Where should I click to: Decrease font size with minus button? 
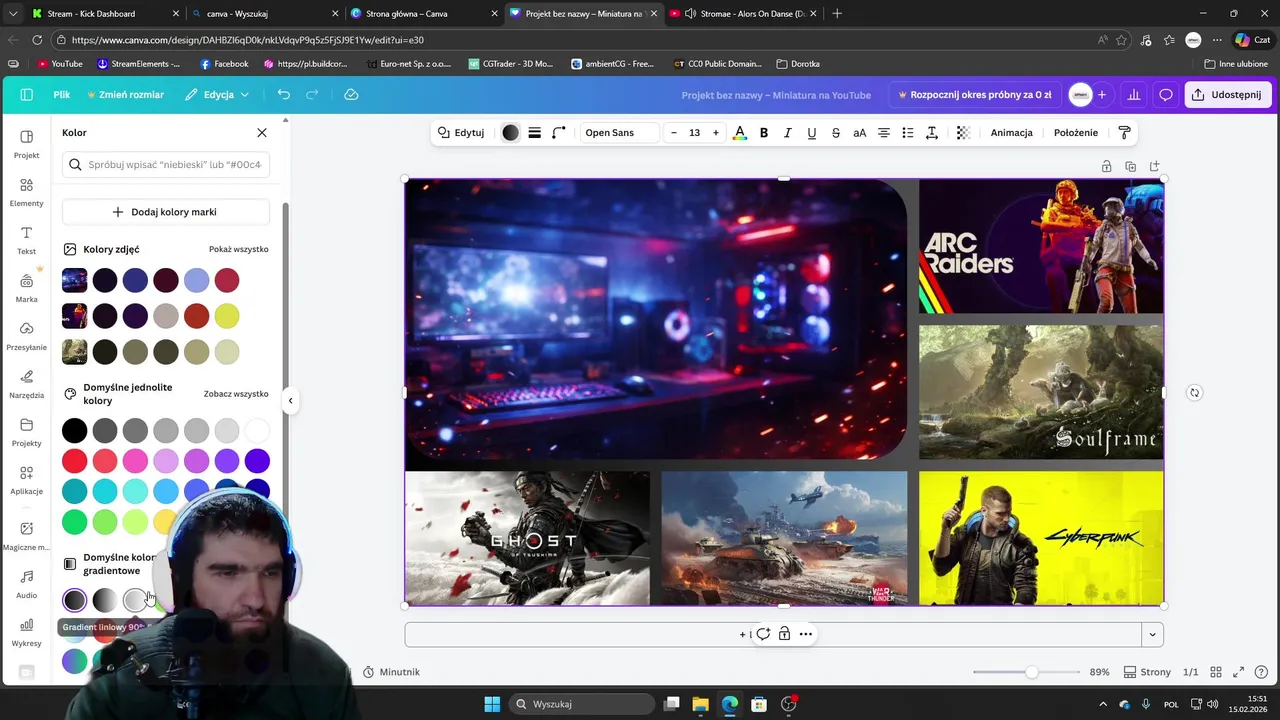(674, 133)
